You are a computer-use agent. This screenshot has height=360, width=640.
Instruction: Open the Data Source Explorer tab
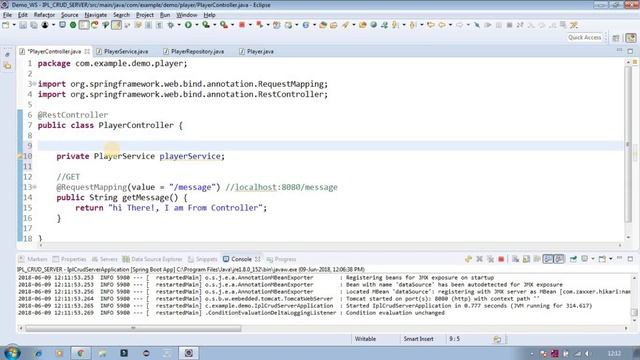coord(152,259)
